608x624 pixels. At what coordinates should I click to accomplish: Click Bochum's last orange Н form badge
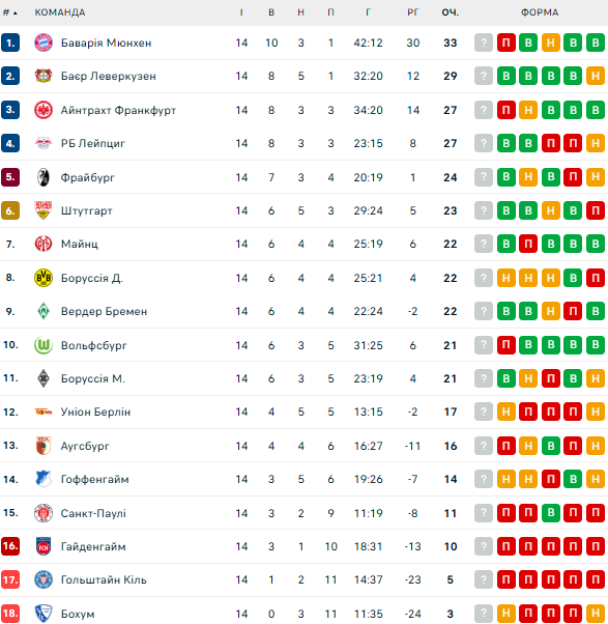point(595,613)
